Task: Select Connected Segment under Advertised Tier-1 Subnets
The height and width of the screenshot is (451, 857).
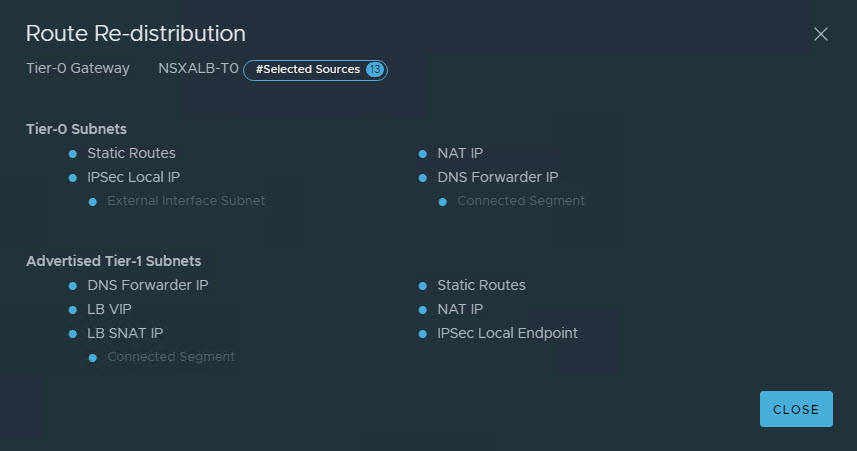Action: pyautogui.click(x=171, y=357)
